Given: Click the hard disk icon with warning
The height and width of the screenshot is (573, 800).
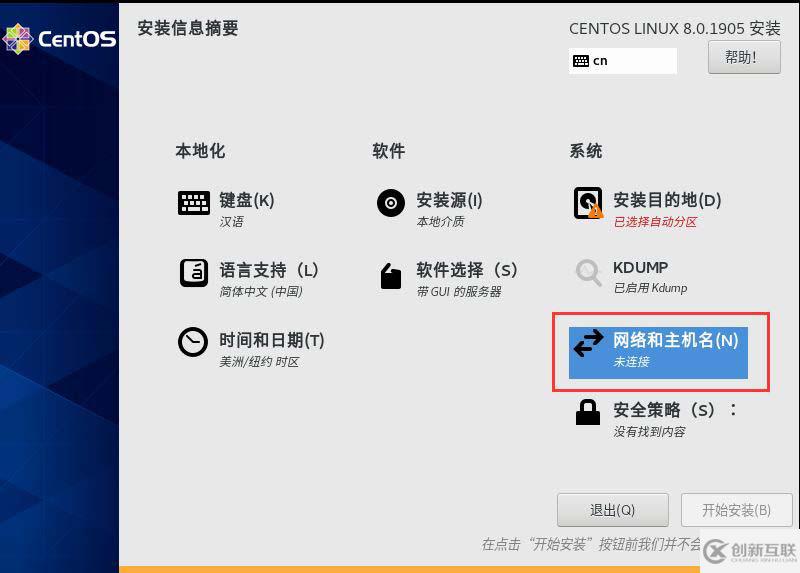Looking at the screenshot, I should pos(588,203).
